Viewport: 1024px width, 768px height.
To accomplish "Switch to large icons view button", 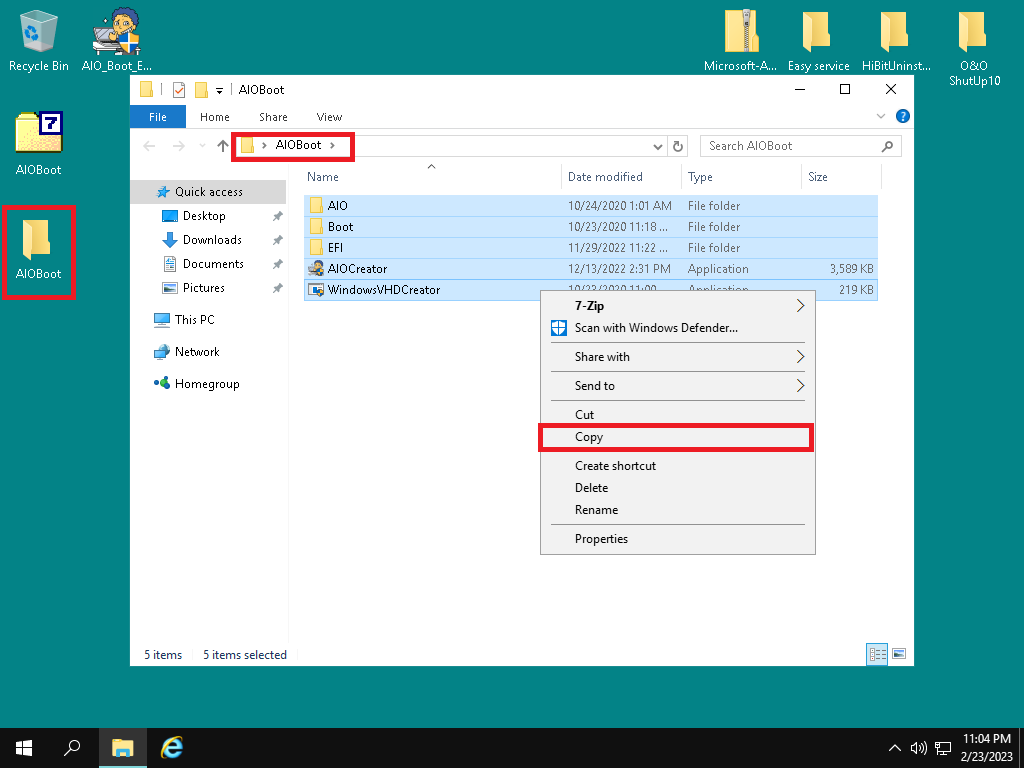I will tap(899, 654).
